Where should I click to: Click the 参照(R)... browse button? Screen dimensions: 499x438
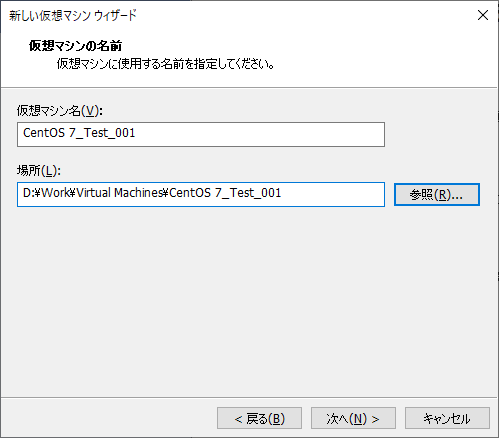coord(437,194)
